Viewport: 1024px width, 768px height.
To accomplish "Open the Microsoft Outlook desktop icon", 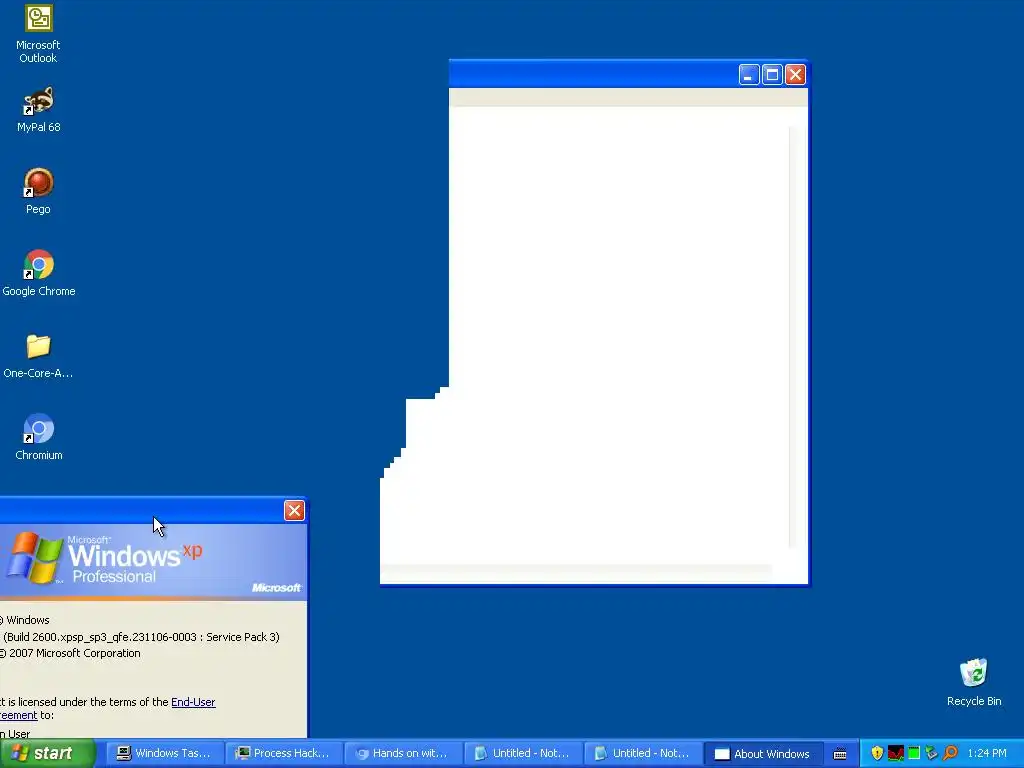I will [x=39, y=34].
